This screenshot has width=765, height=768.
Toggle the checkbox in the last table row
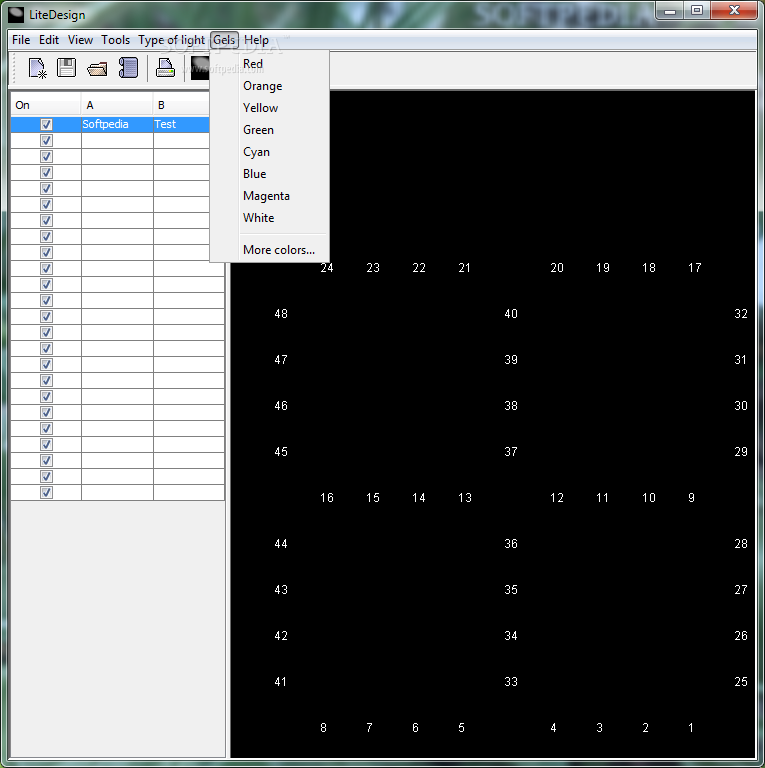(x=47, y=492)
